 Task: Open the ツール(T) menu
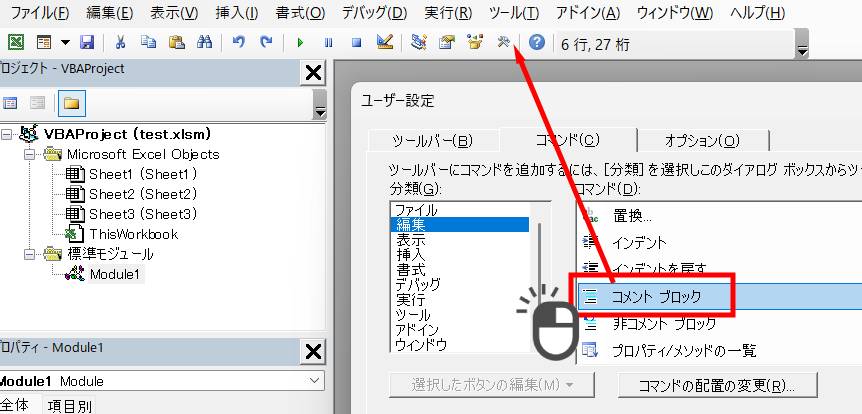pyautogui.click(x=513, y=13)
